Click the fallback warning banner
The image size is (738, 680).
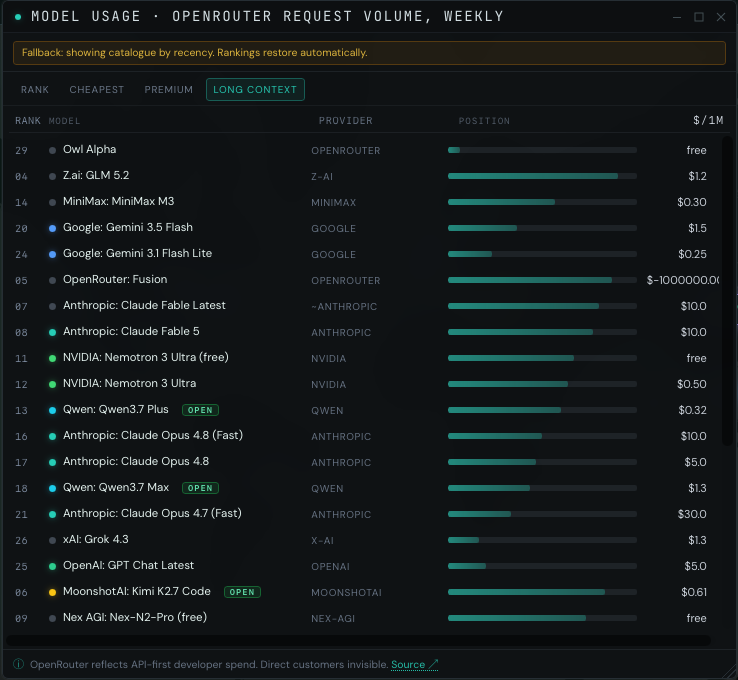(369, 53)
